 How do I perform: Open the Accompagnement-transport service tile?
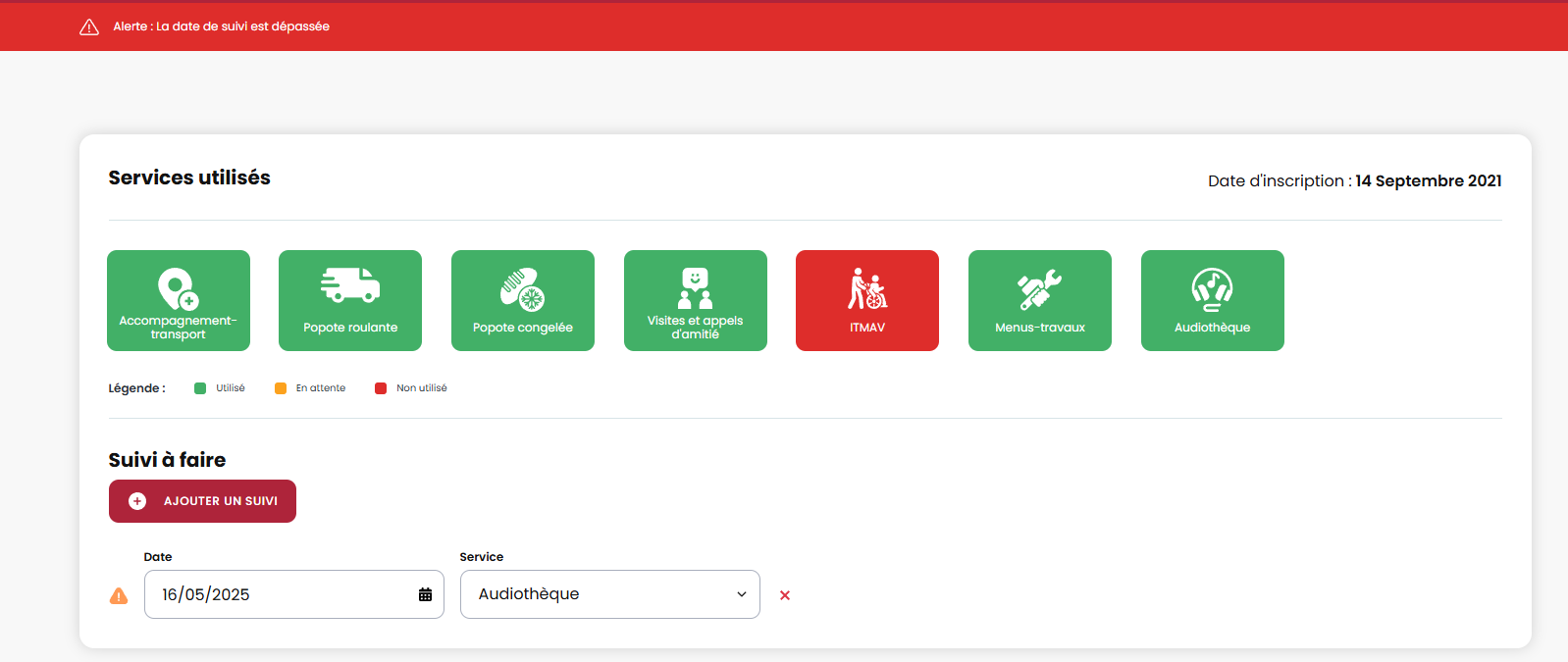178,300
